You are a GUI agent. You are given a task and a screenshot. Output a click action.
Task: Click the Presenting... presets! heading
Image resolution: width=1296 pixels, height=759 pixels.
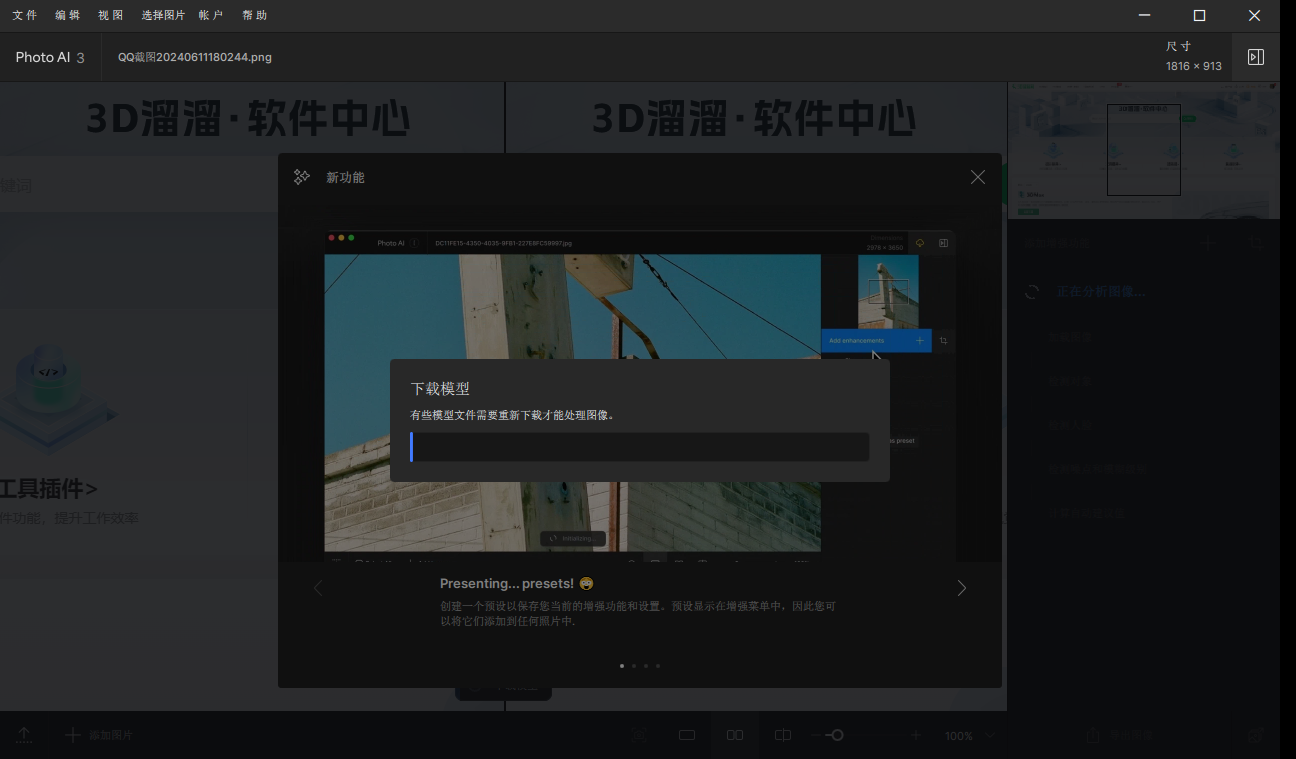(x=507, y=584)
